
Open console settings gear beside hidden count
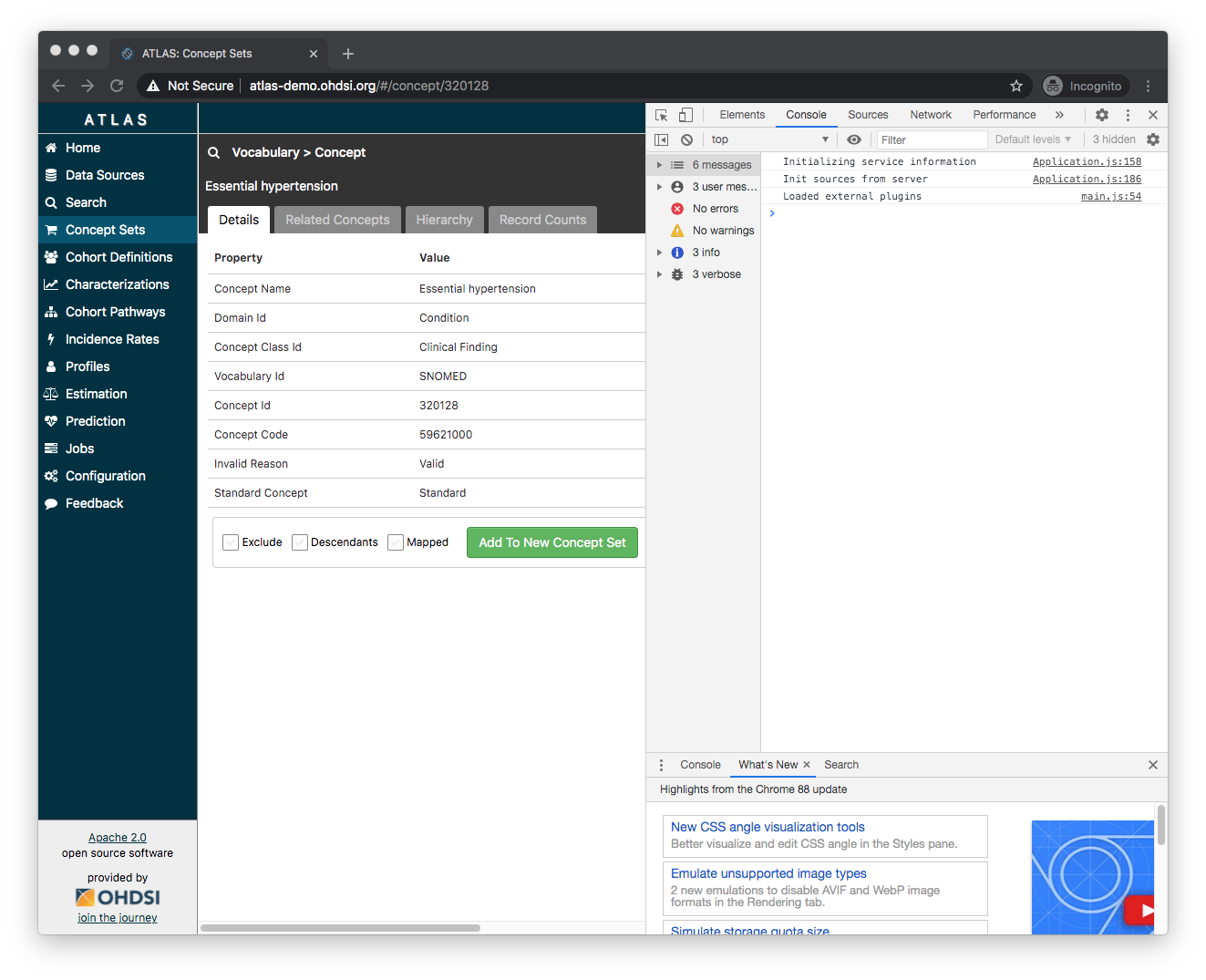[1153, 139]
